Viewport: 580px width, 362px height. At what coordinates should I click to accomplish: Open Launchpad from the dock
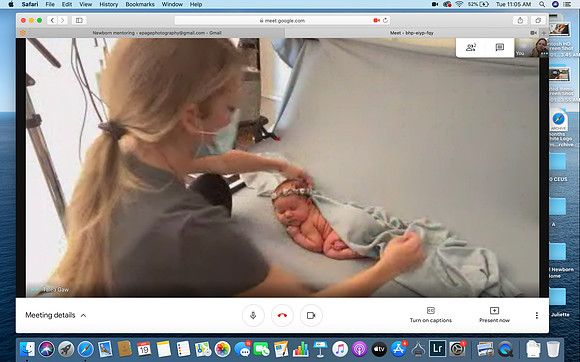click(66, 349)
